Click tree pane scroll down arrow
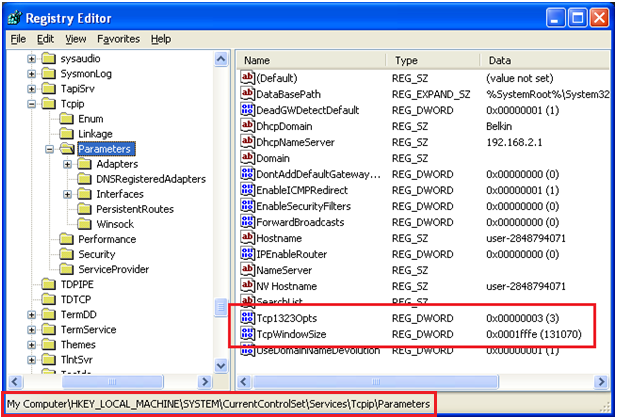Screen dimensions: 617x419 [221, 366]
